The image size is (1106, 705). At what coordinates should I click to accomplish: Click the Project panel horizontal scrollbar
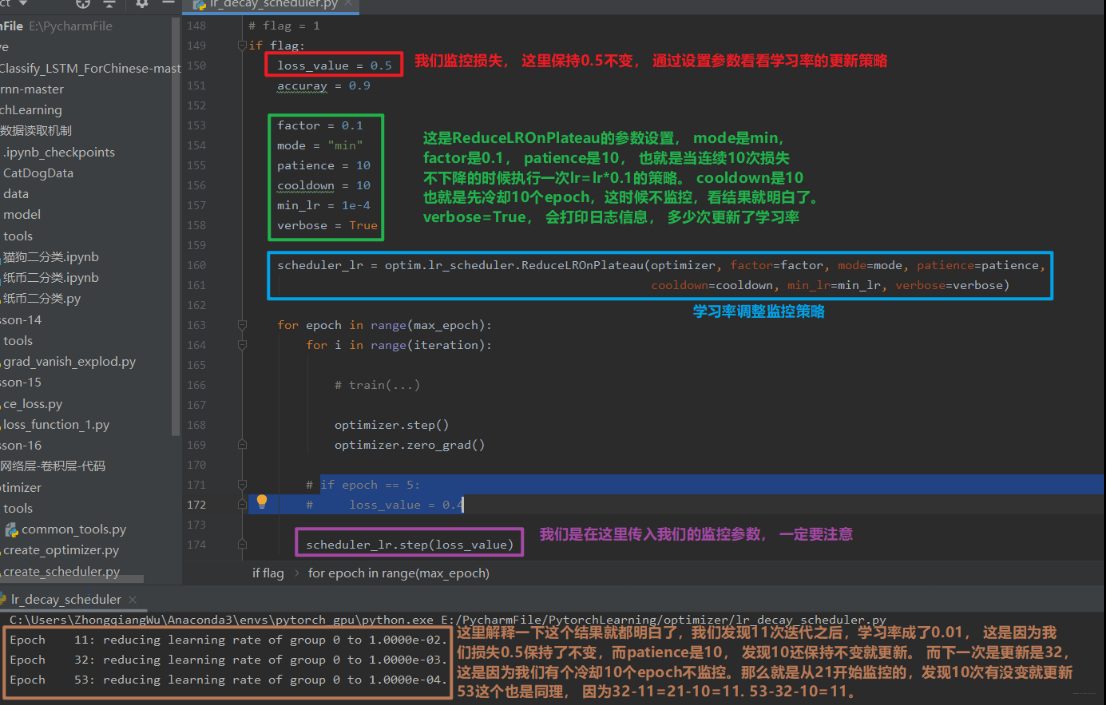pos(72,579)
